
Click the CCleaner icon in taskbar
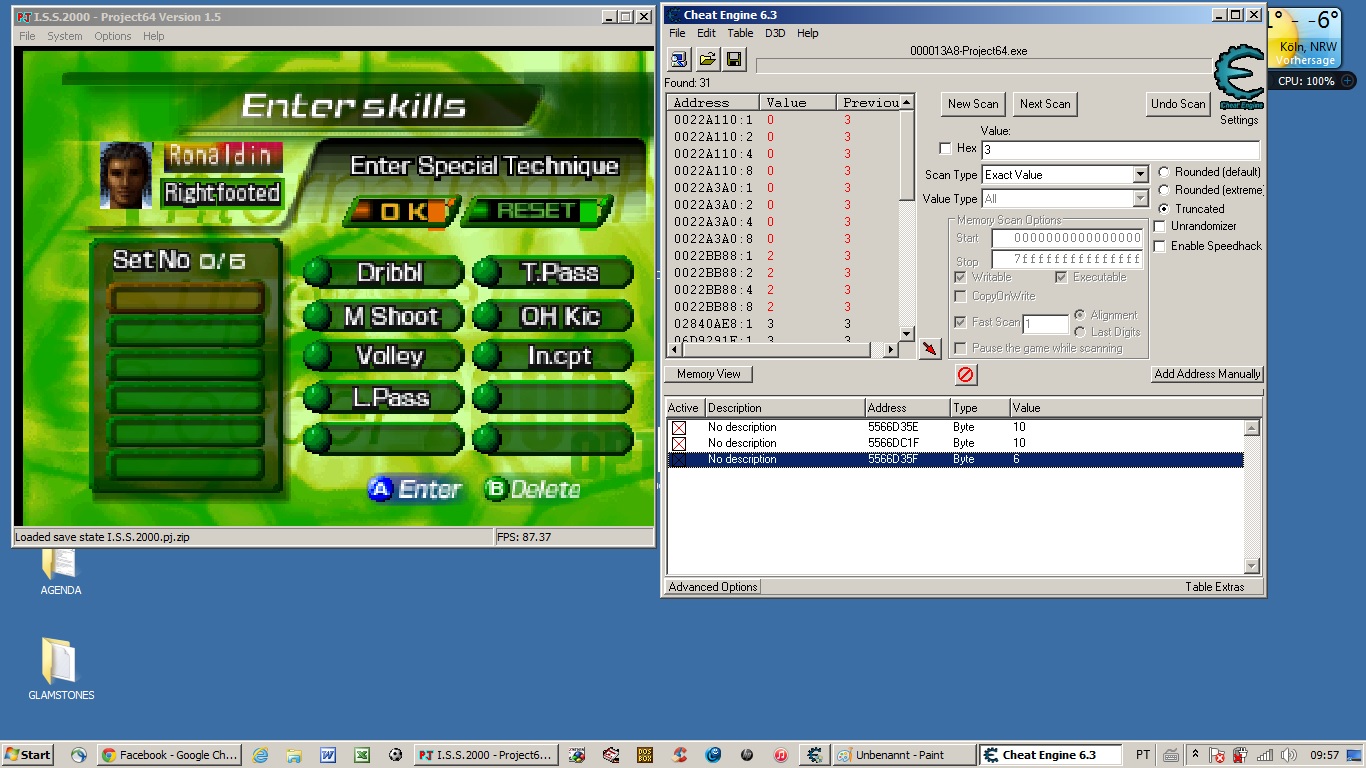click(679, 755)
